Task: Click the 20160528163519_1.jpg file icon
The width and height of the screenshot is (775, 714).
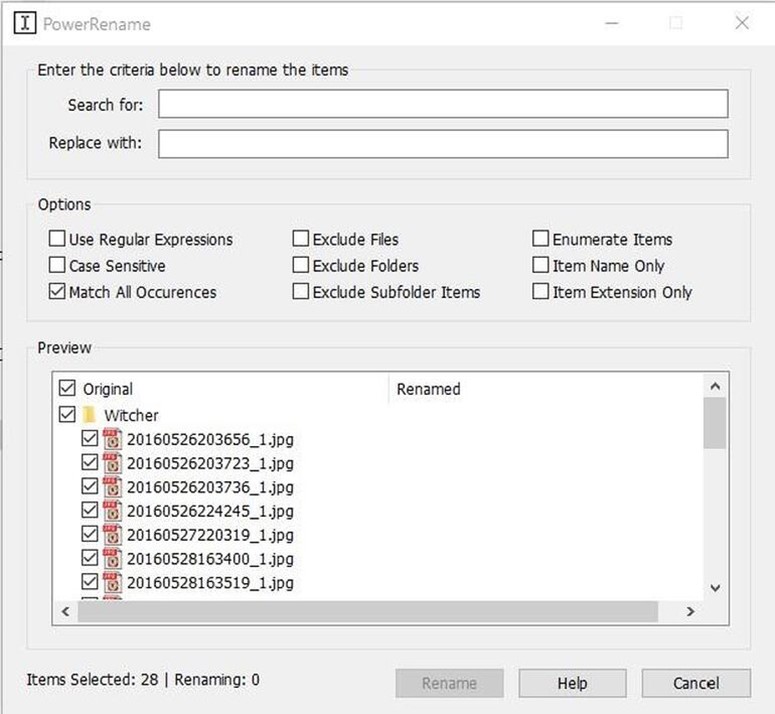Action: 112,582
